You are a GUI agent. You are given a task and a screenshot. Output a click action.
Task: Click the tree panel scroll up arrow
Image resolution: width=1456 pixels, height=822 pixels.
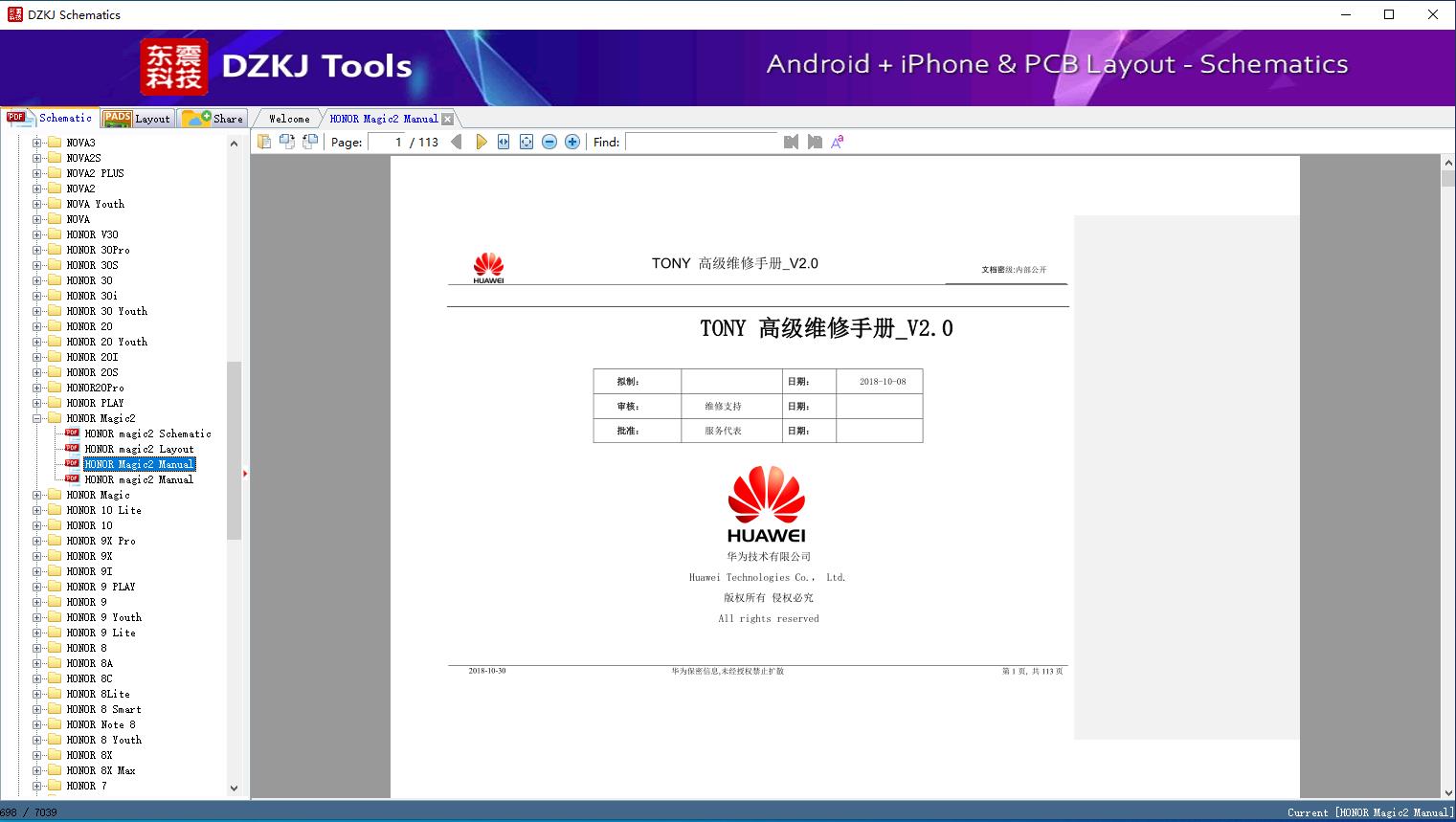pyautogui.click(x=234, y=144)
